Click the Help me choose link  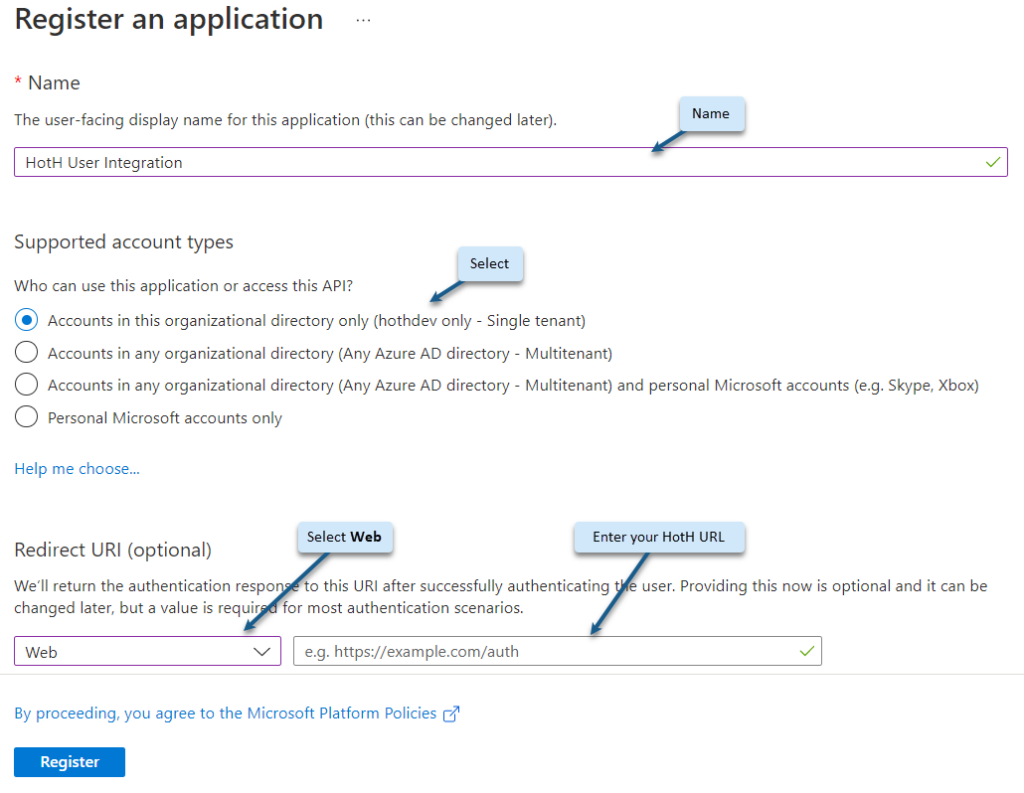[76, 468]
